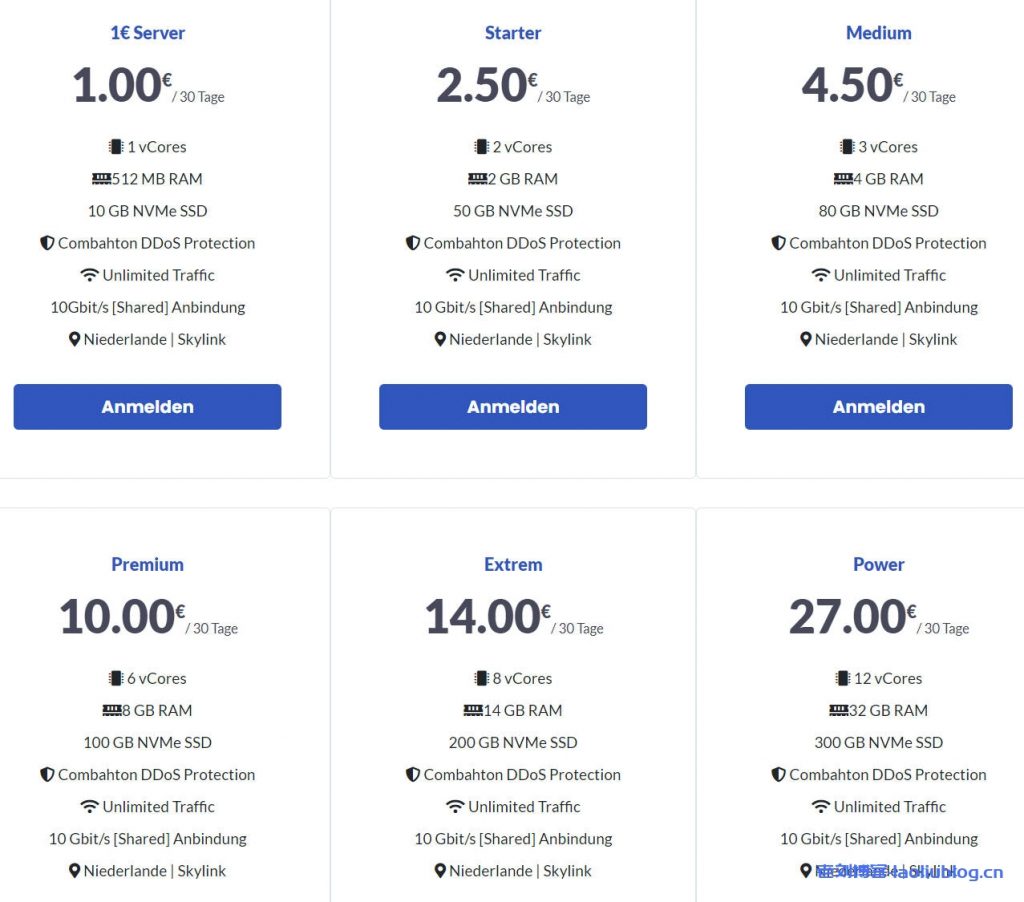Click Anmelden button under Medium plan
Image resolution: width=1024 pixels, height=902 pixels.
878,406
